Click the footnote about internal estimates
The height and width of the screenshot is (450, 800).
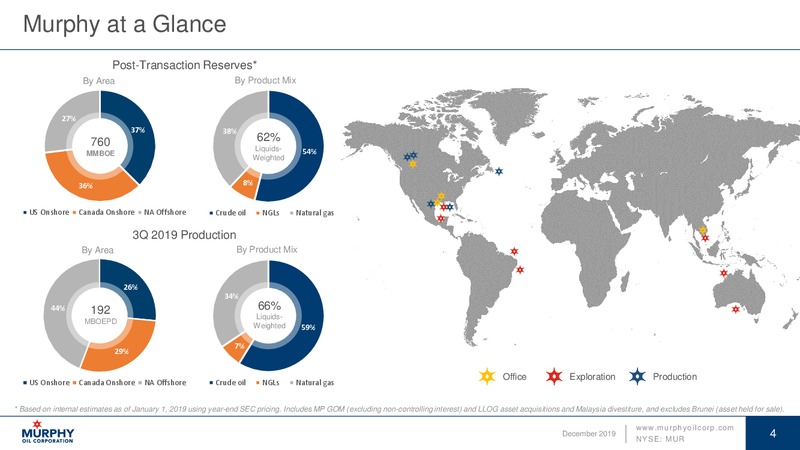399,409
